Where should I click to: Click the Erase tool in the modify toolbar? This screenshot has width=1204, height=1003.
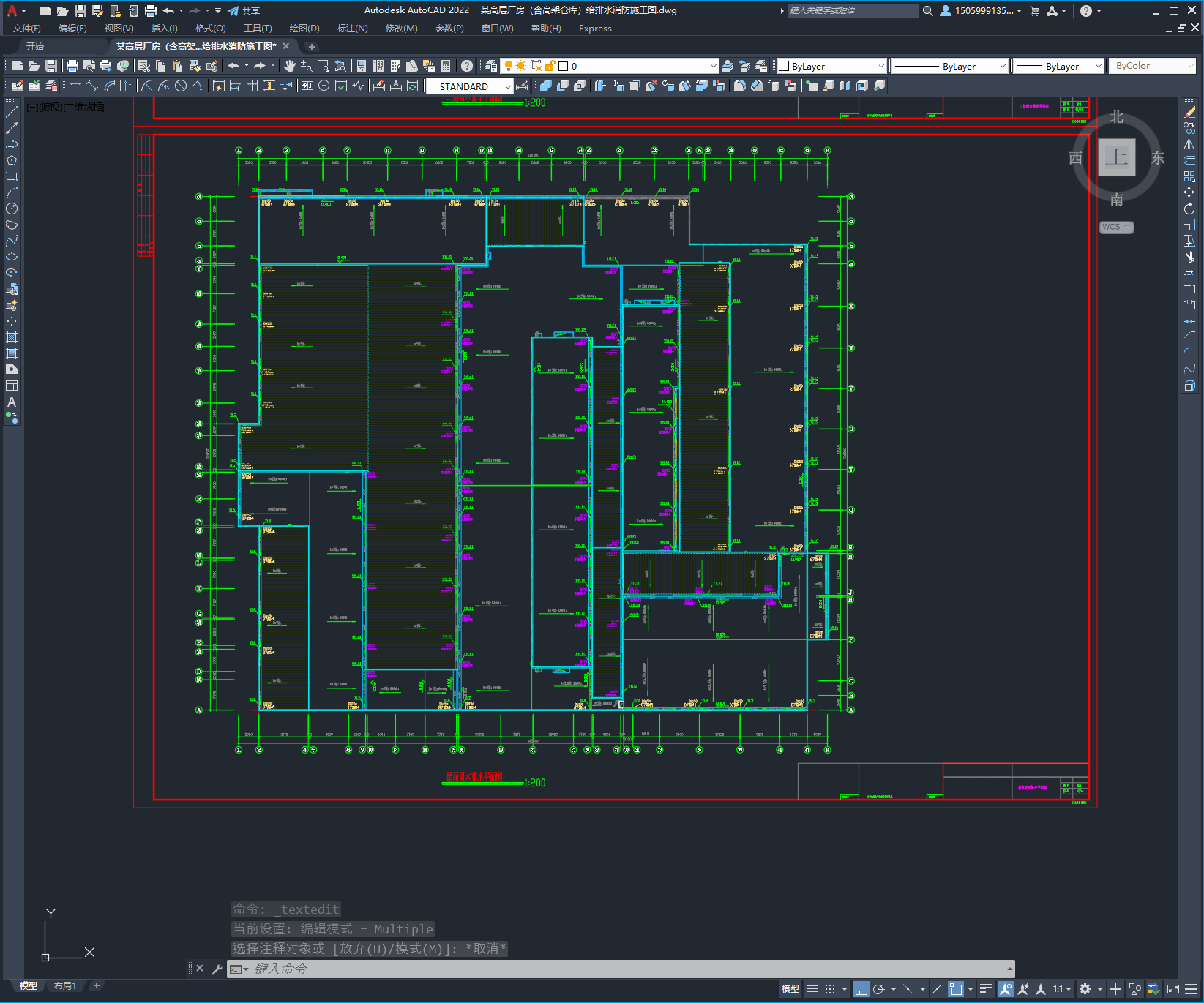1189,112
